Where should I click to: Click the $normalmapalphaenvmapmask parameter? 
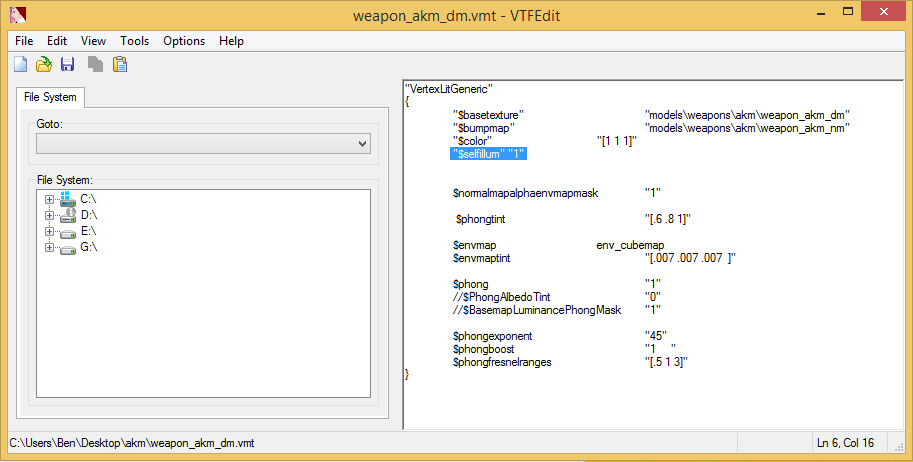(525, 193)
